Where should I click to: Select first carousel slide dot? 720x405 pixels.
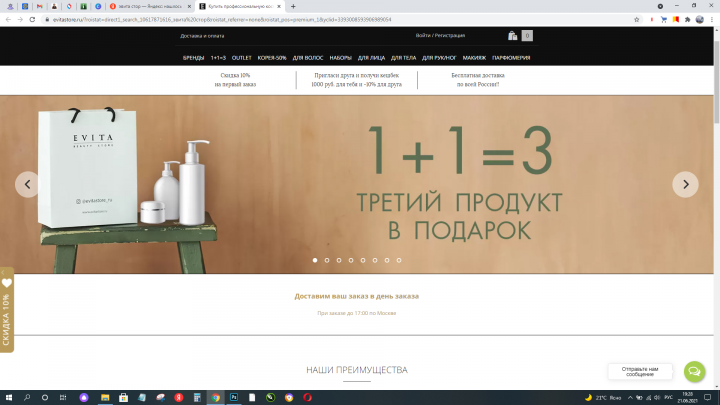tap(315, 260)
